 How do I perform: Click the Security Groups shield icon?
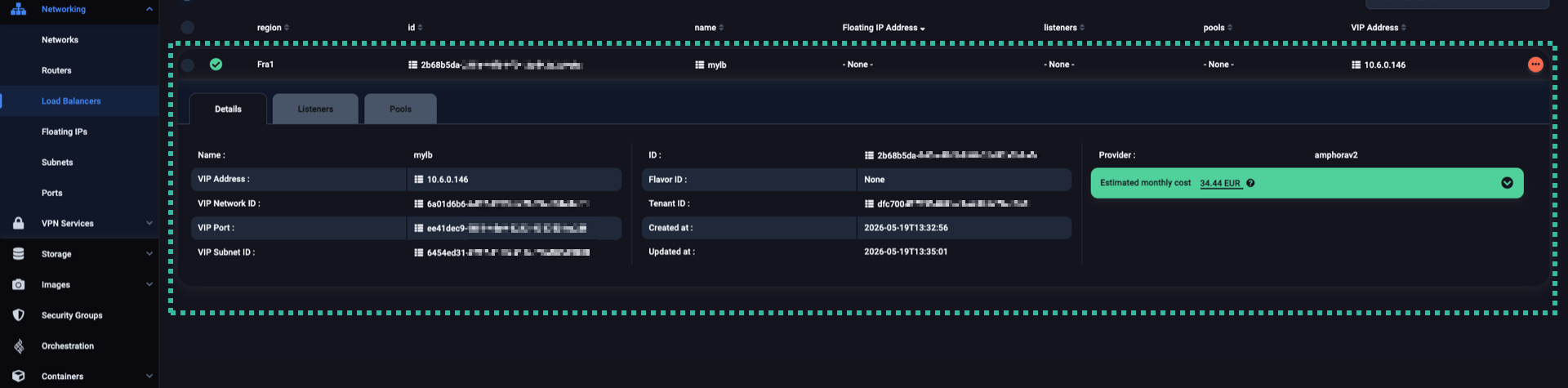coord(18,315)
